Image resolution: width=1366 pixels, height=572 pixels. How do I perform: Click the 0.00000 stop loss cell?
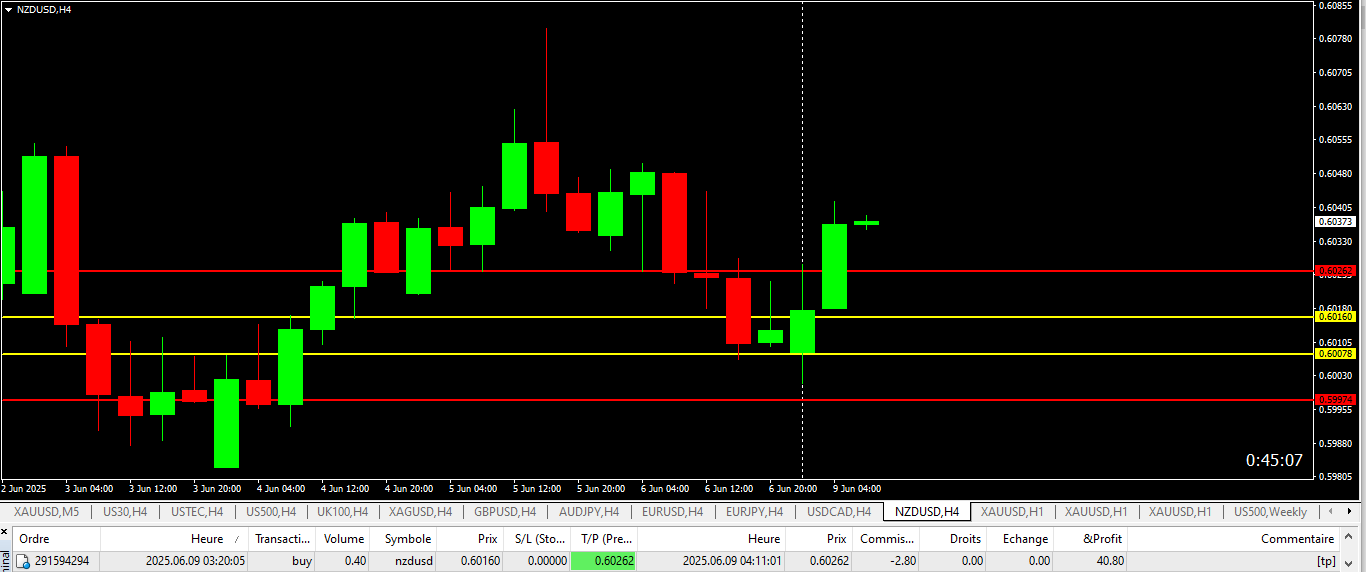point(545,561)
